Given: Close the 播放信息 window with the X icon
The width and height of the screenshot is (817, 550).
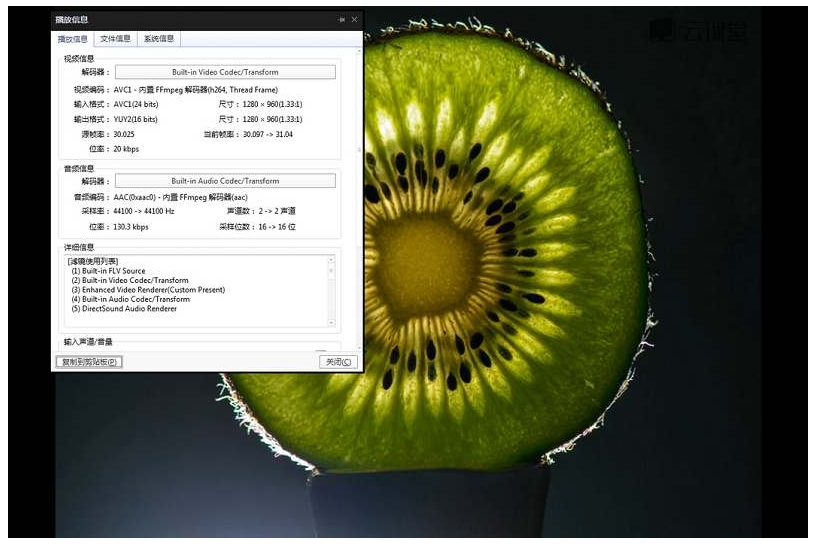Looking at the screenshot, I should click(x=354, y=19).
